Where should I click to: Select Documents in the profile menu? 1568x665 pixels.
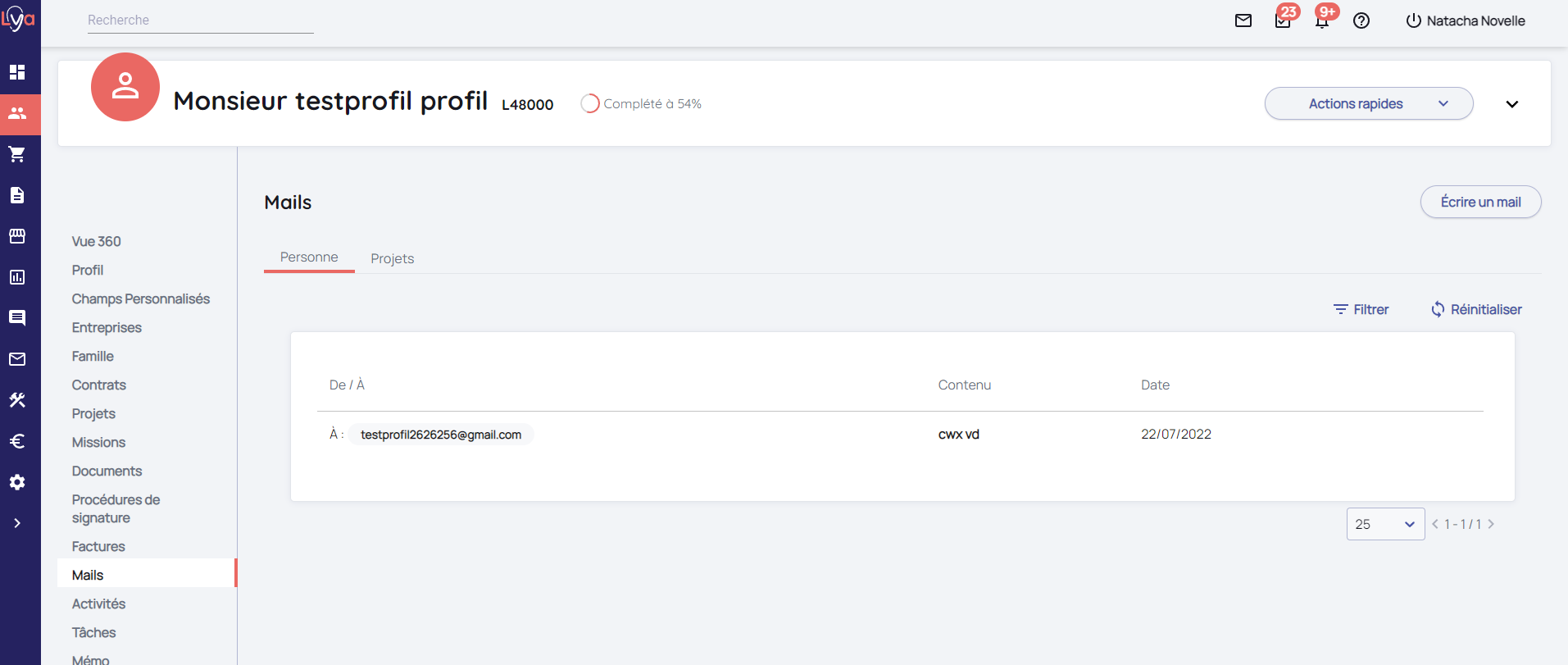pos(107,471)
